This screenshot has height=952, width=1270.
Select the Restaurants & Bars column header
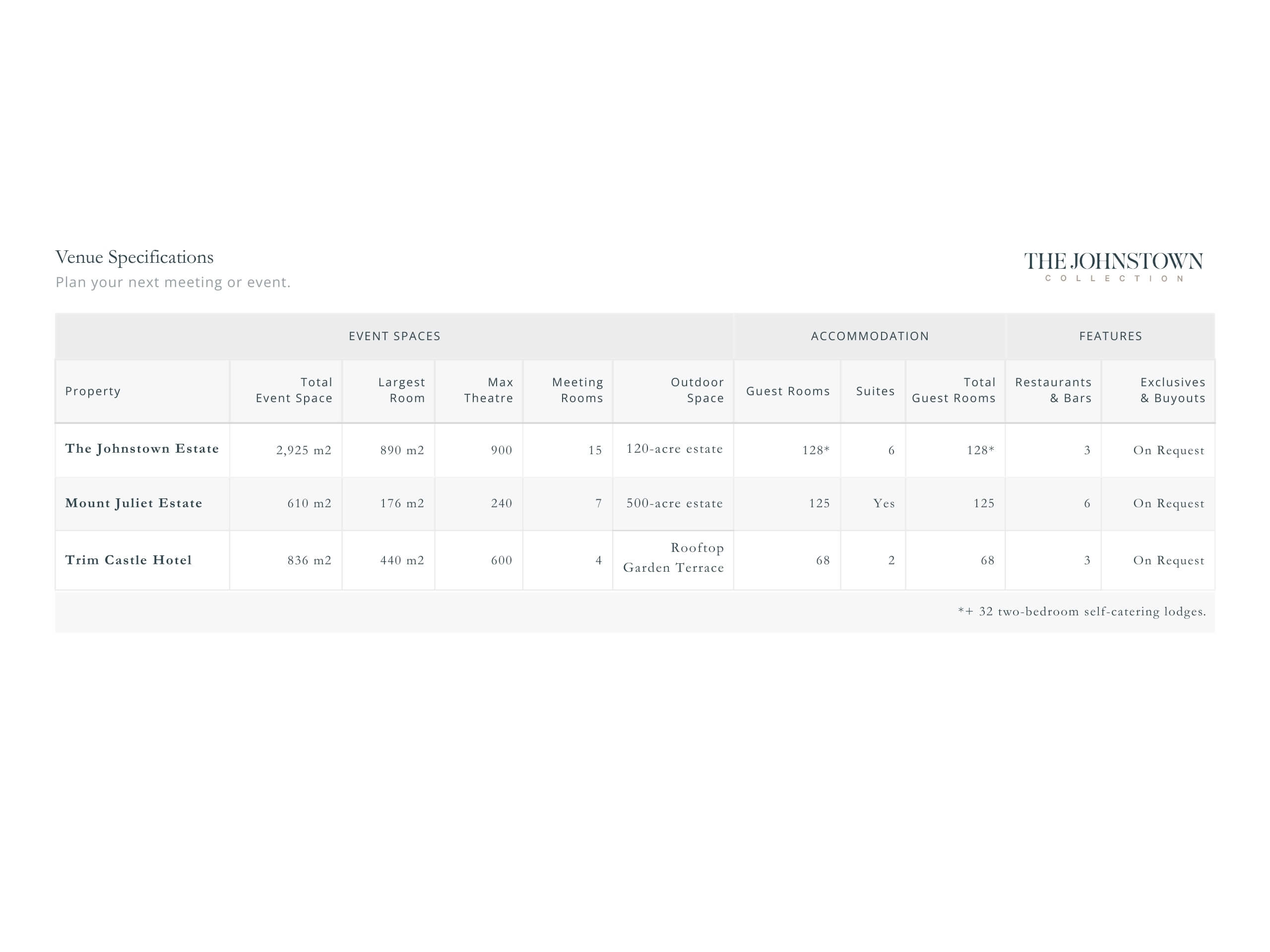(1053, 390)
